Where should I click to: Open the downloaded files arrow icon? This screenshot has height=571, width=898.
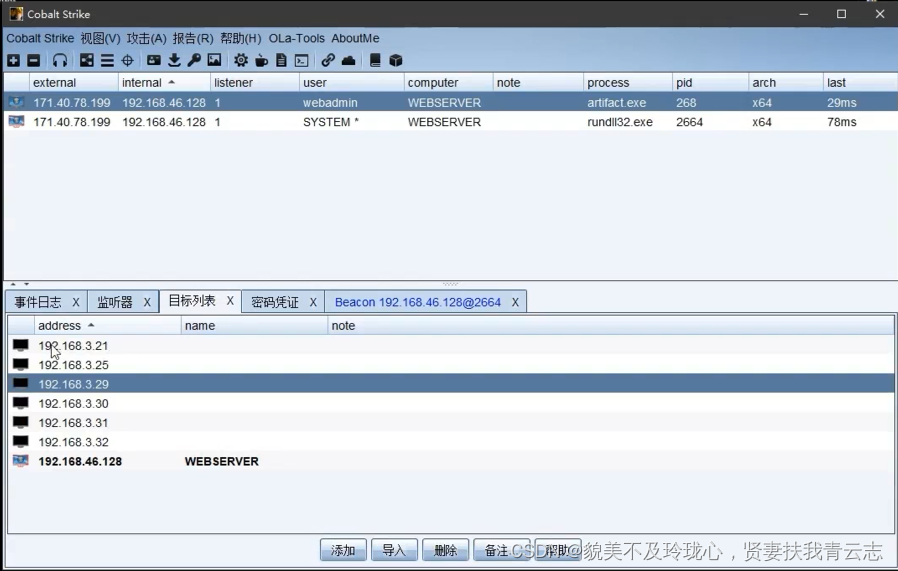point(174,60)
